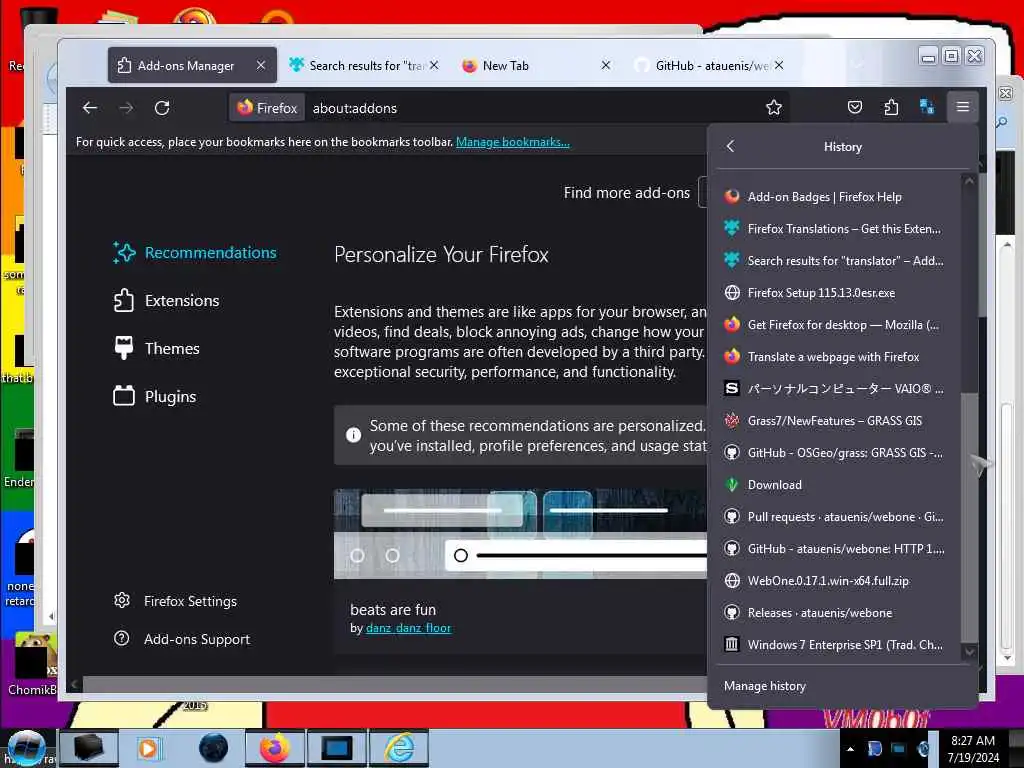Image resolution: width=1024 pixels, height=768 pixels.
Task: Close the Add-ons Manager tab
Action: coord(261,65)
